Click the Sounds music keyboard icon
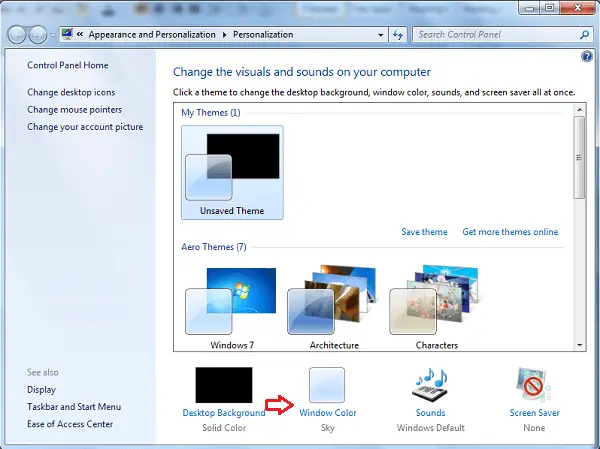 coord(431,386)
